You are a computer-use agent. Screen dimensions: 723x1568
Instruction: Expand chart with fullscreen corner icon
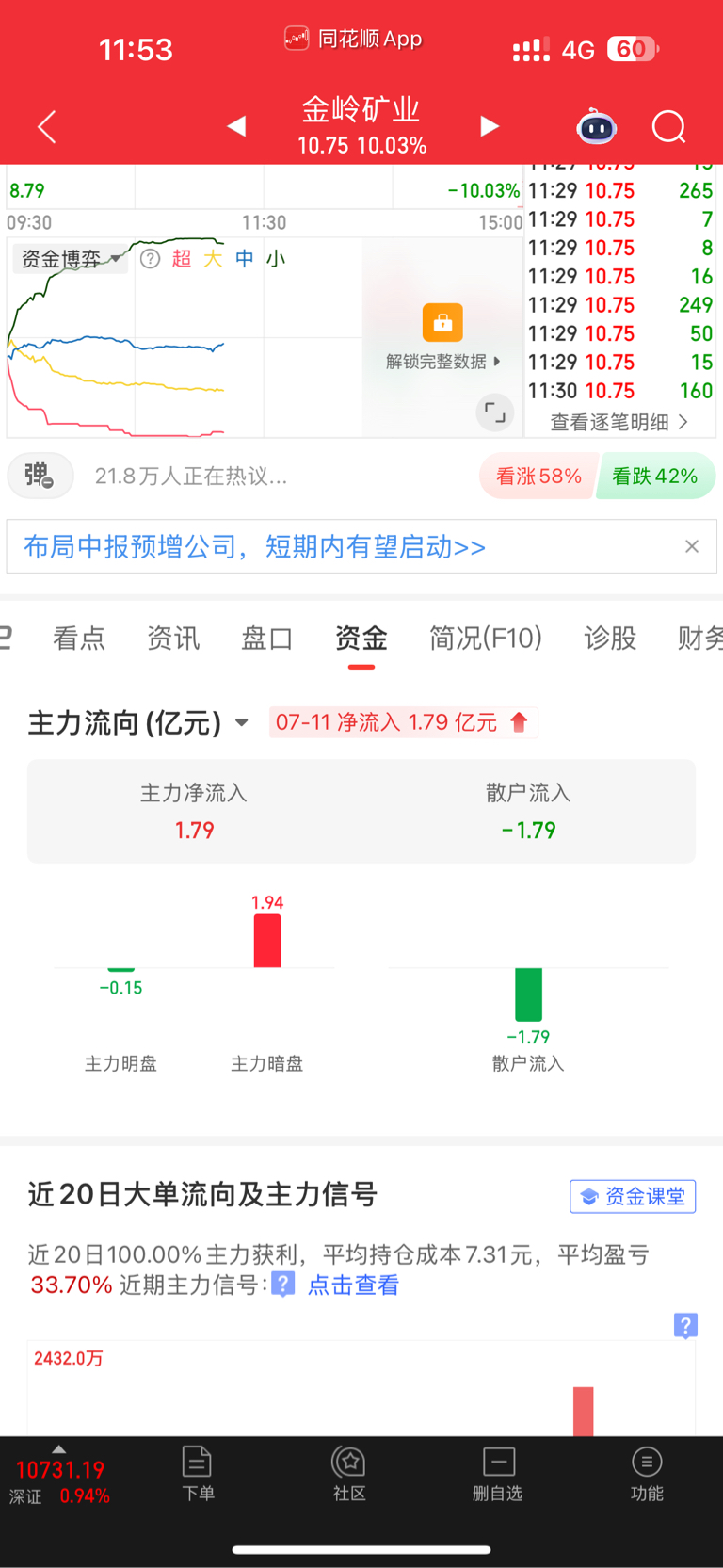(494, 412)
